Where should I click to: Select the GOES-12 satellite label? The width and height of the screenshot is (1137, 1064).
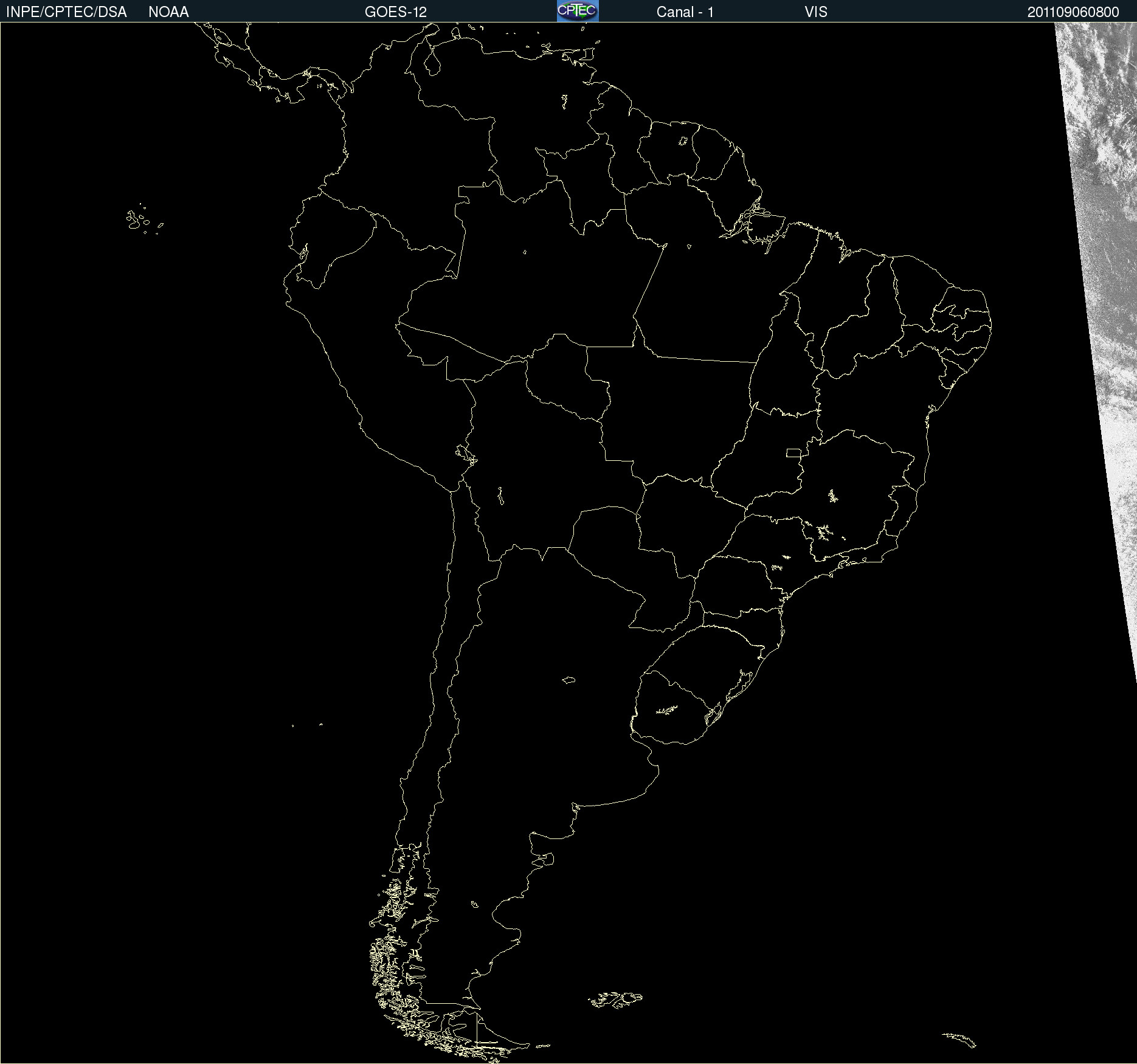(396, 12)
